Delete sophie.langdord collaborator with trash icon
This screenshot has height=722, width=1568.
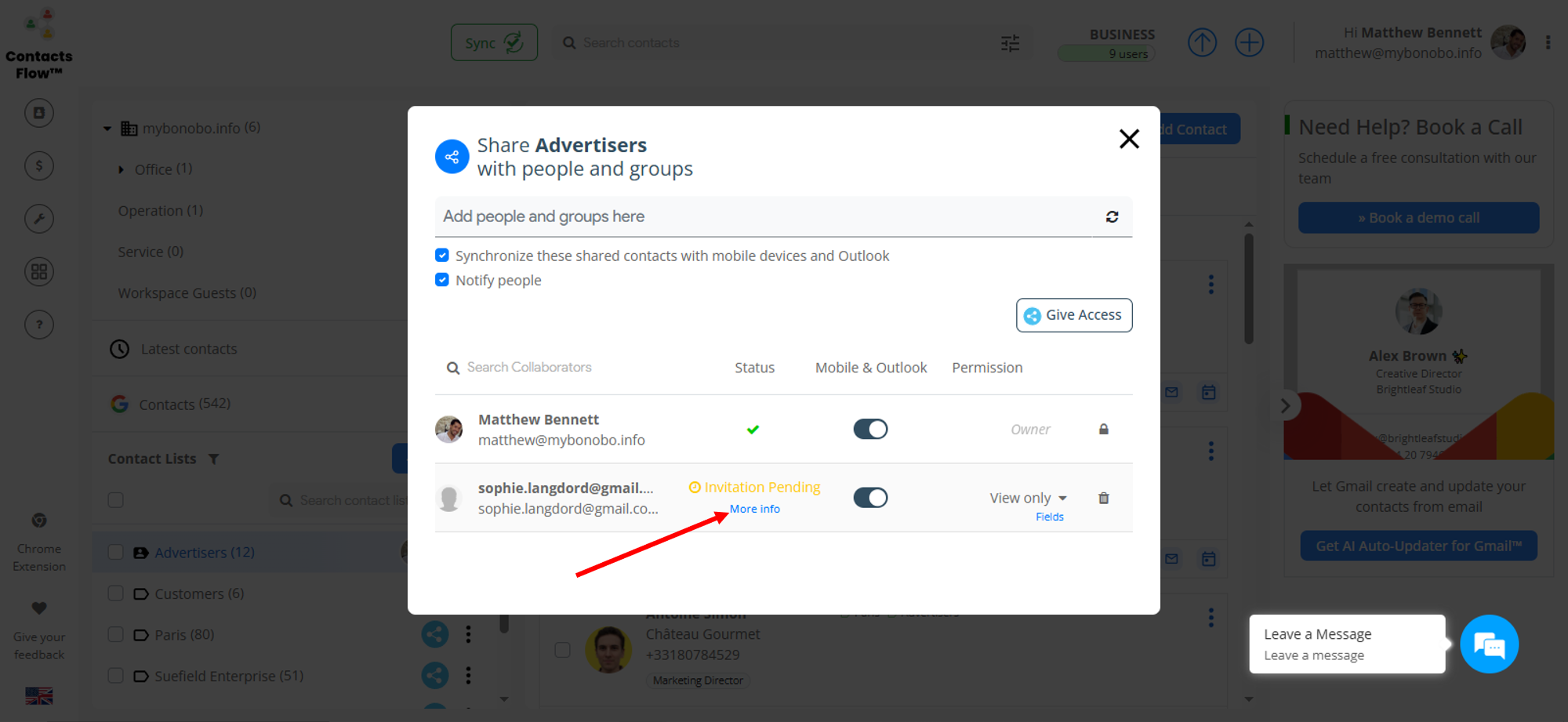click(x=1103, y=499)
